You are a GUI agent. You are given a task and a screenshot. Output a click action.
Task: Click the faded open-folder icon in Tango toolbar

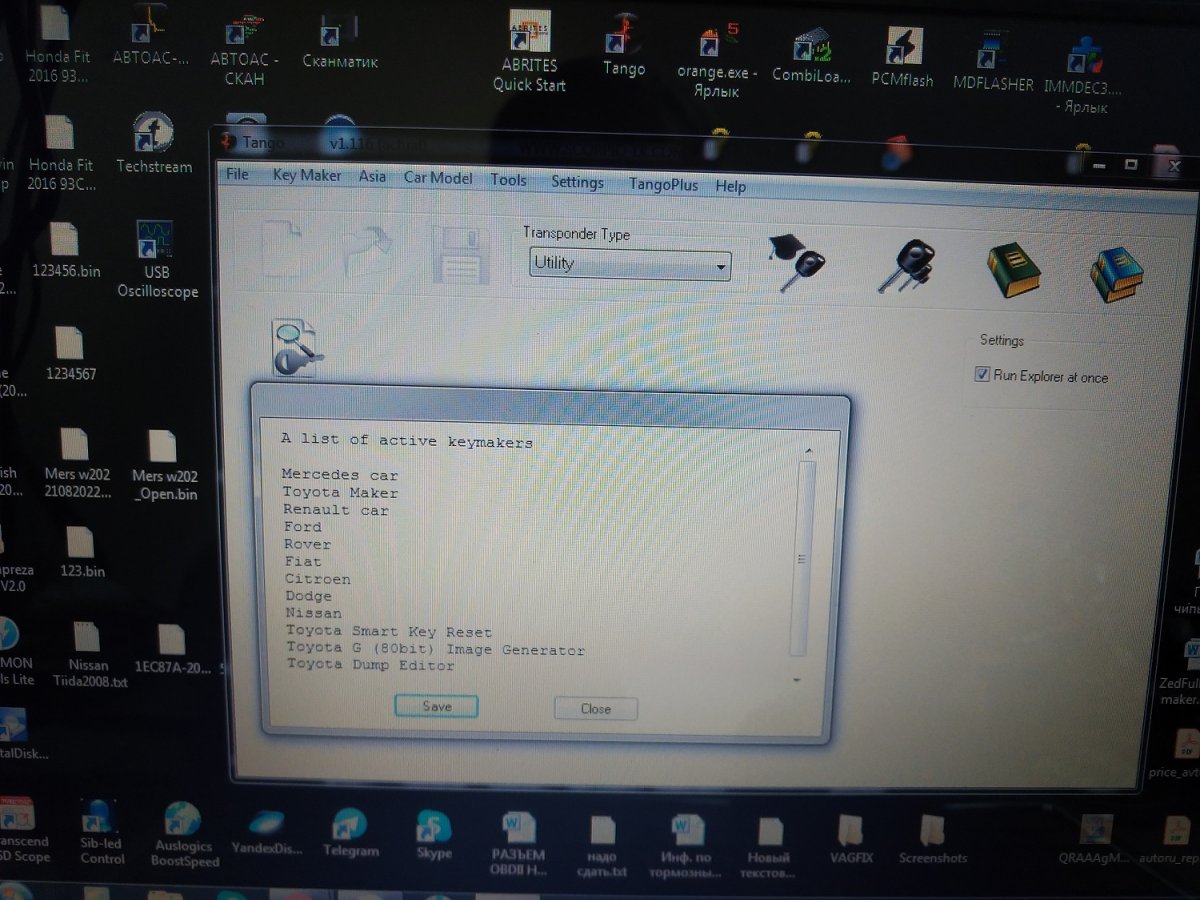[x=369, y=250]
